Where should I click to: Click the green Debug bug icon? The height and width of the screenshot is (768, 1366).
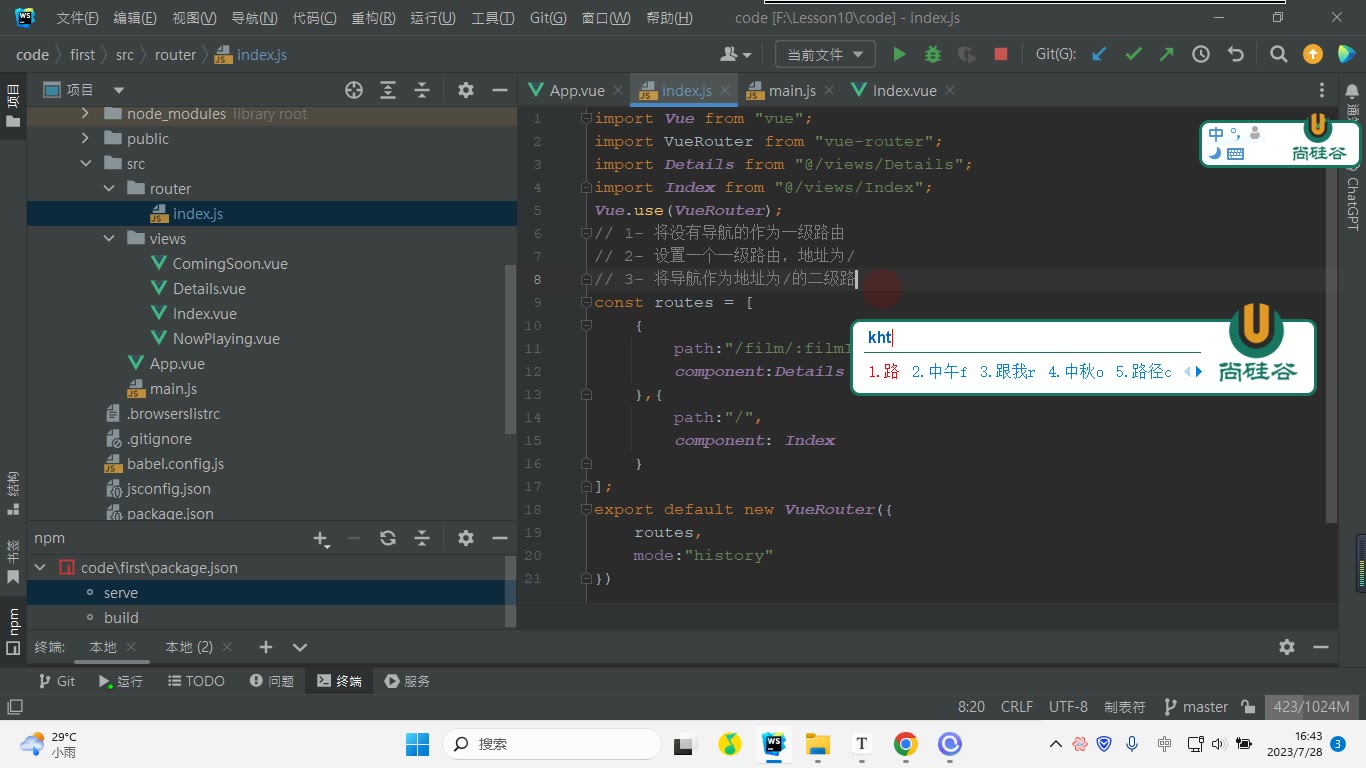pyautogui.click(x=933, y=54)
